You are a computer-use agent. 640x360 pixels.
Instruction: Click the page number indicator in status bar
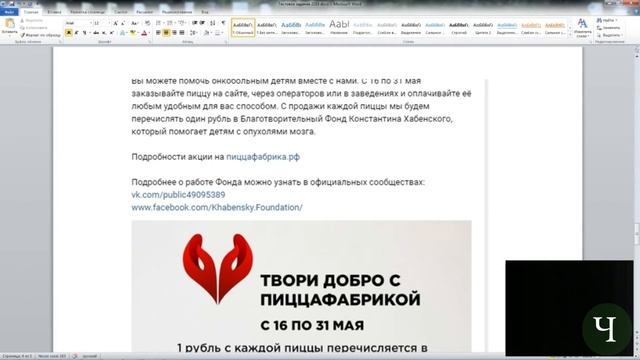point(17,356)
